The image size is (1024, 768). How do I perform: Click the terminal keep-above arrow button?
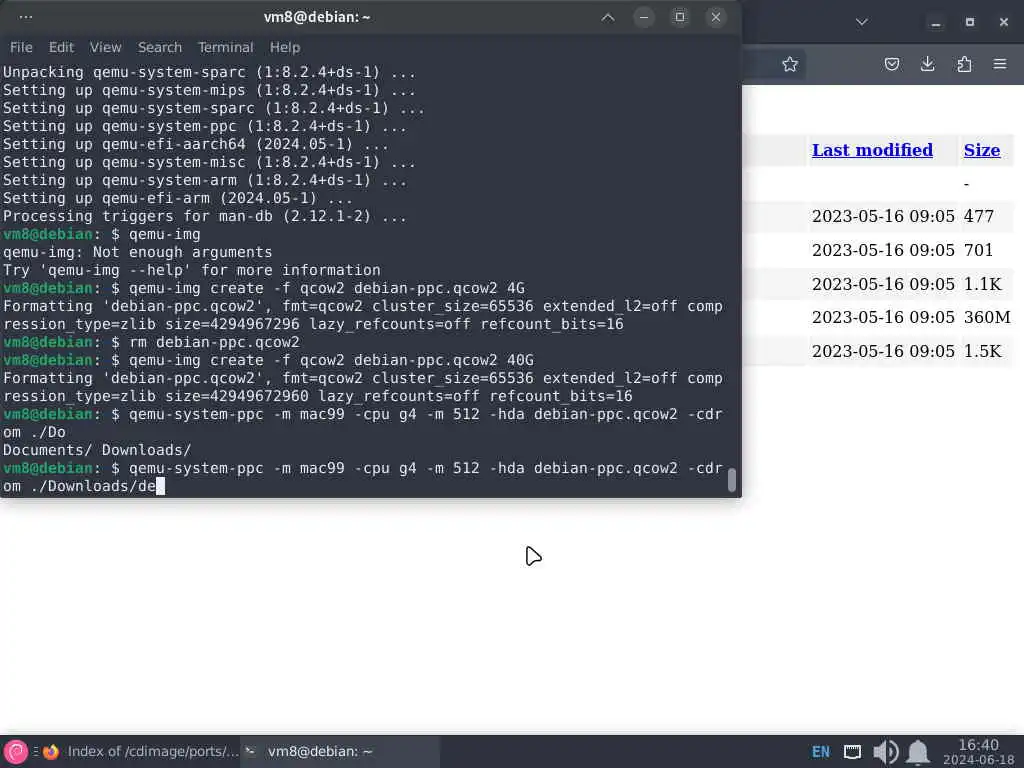[607, 17]
